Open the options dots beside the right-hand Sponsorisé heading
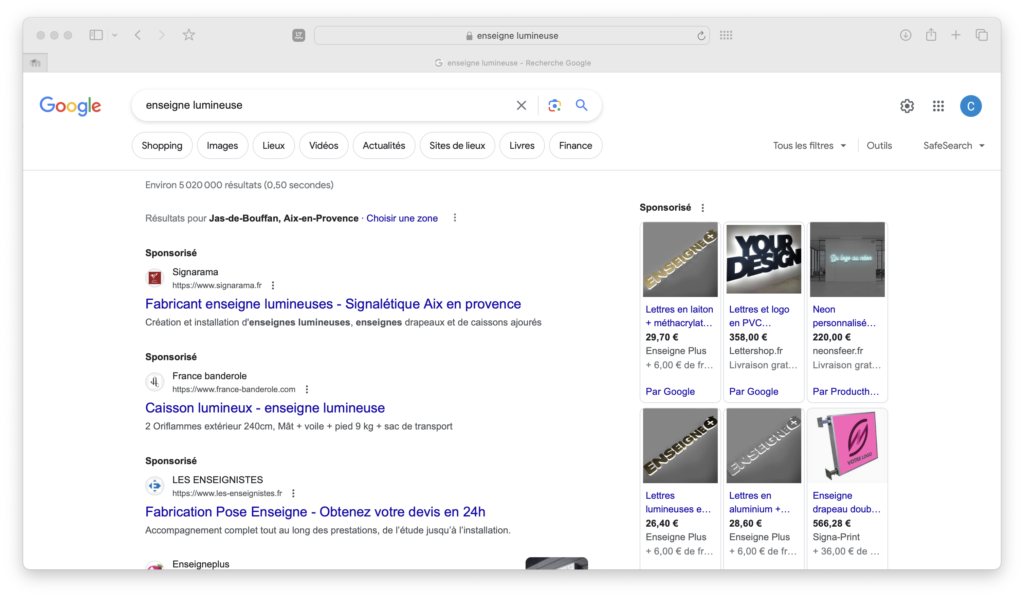The width and height of the screenshot is (1024, 598). click(703, 208)
